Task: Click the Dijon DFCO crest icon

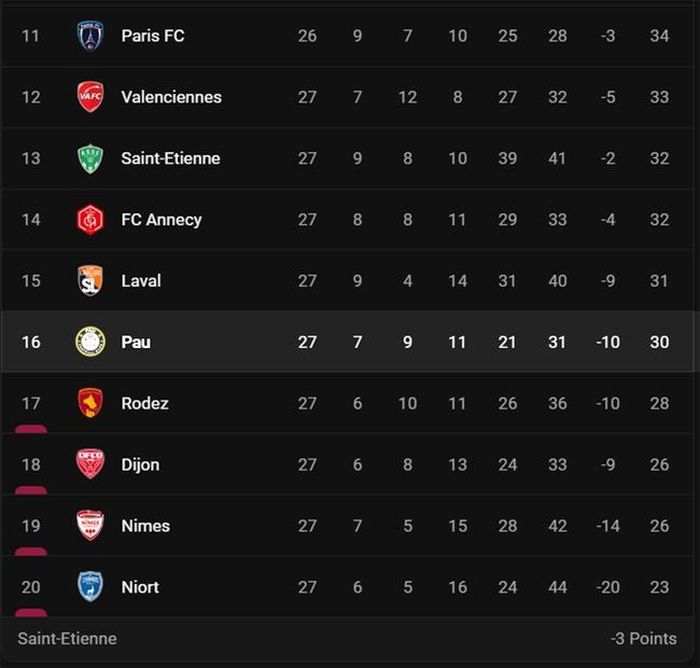Action: tap(90, 464)
